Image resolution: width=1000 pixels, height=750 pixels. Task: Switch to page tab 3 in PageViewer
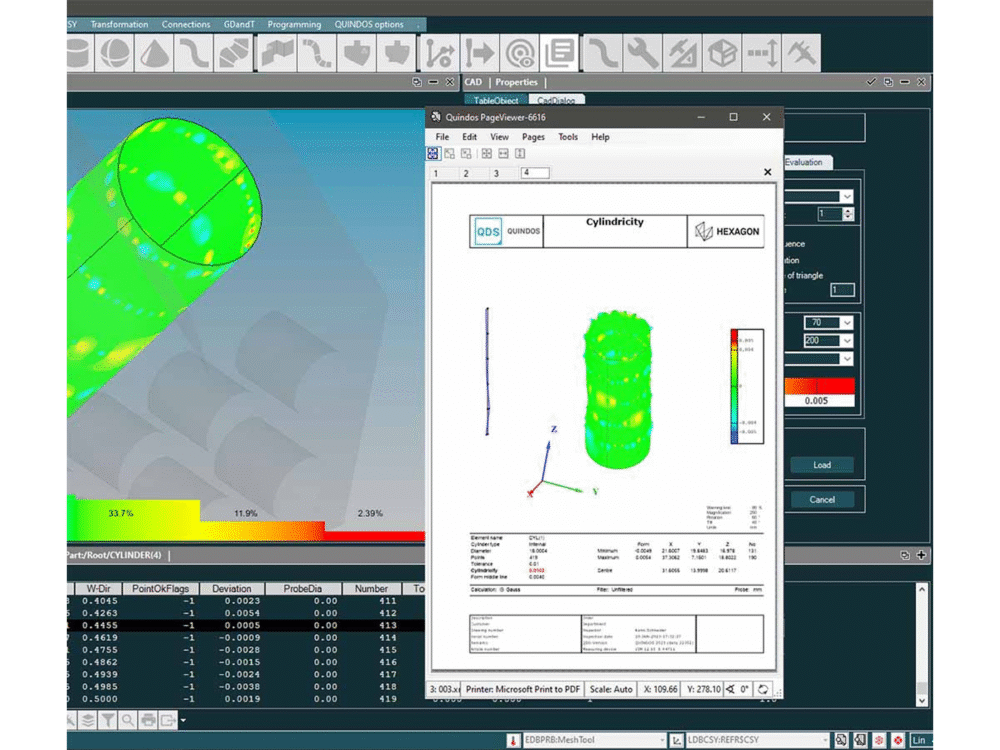(x=496, y=173)
